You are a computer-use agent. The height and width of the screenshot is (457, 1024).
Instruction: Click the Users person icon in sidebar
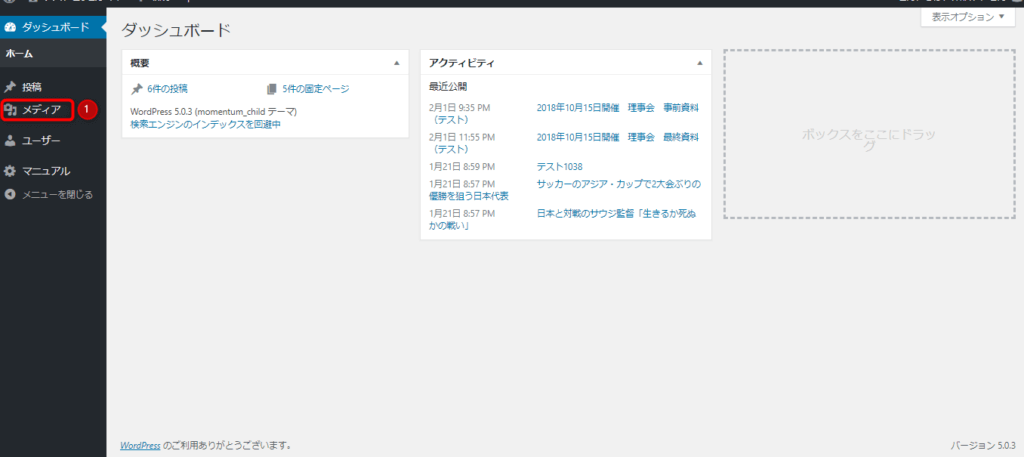coord(10,140)
